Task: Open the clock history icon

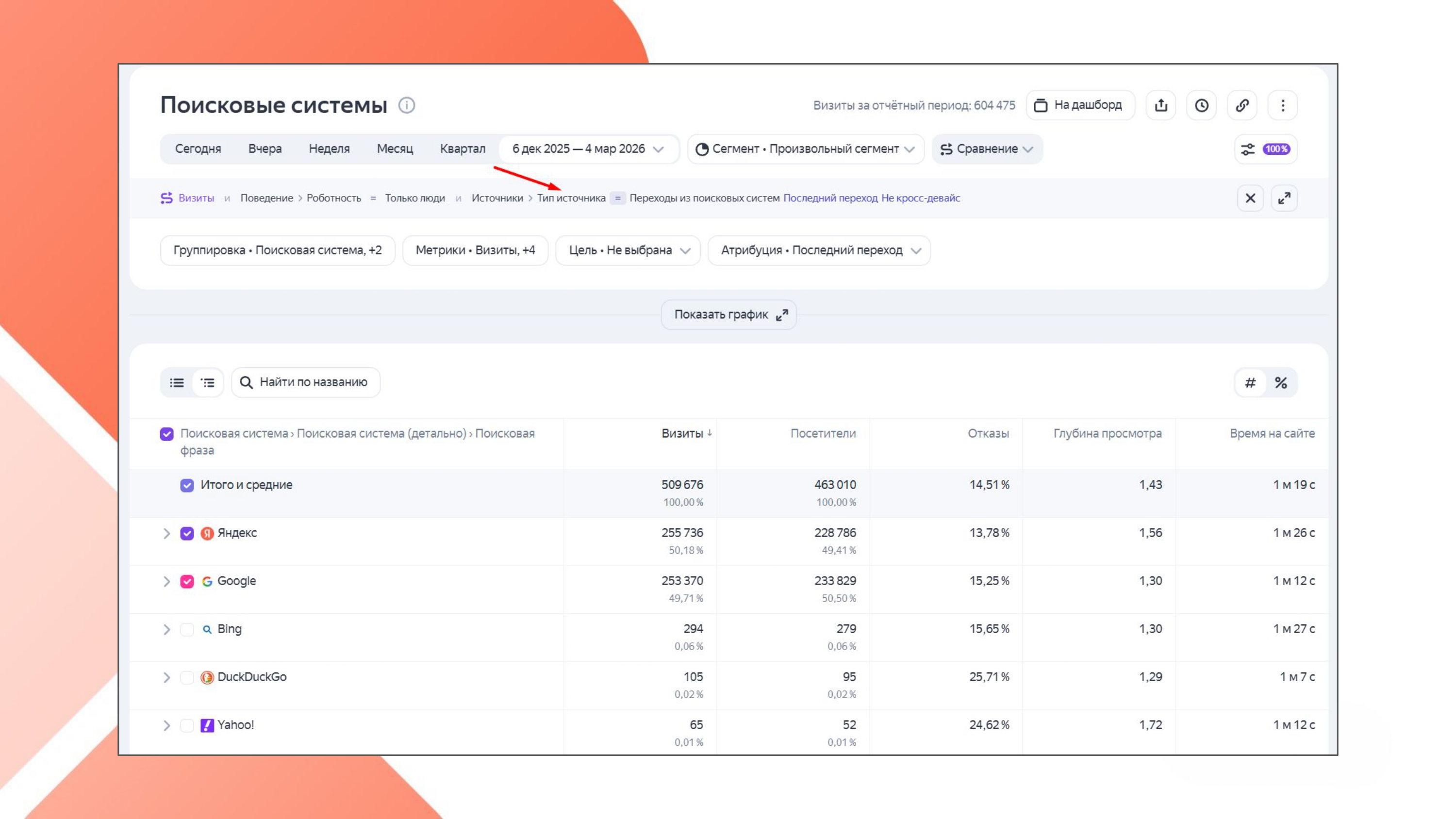Action: [1201, 105]
